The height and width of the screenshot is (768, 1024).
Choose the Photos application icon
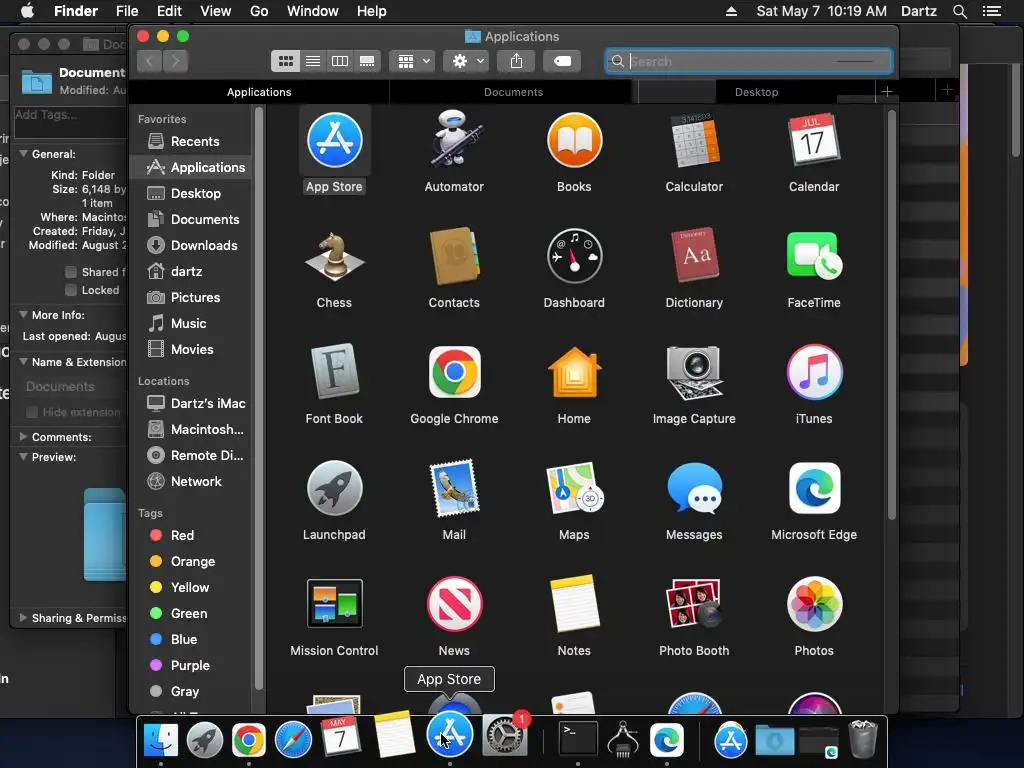coord(814,604)
